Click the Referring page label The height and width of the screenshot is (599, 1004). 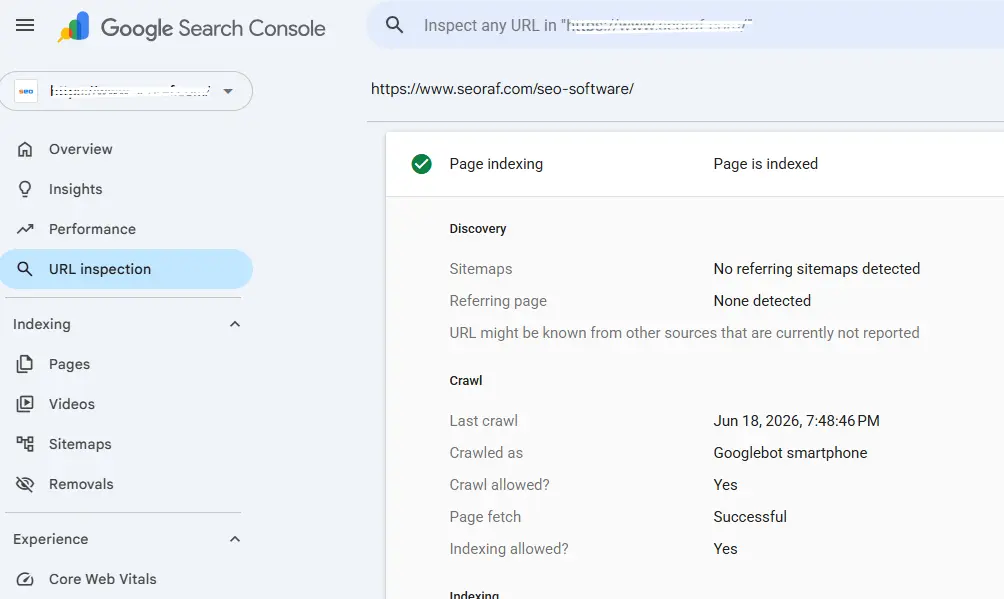coord(498,301)
